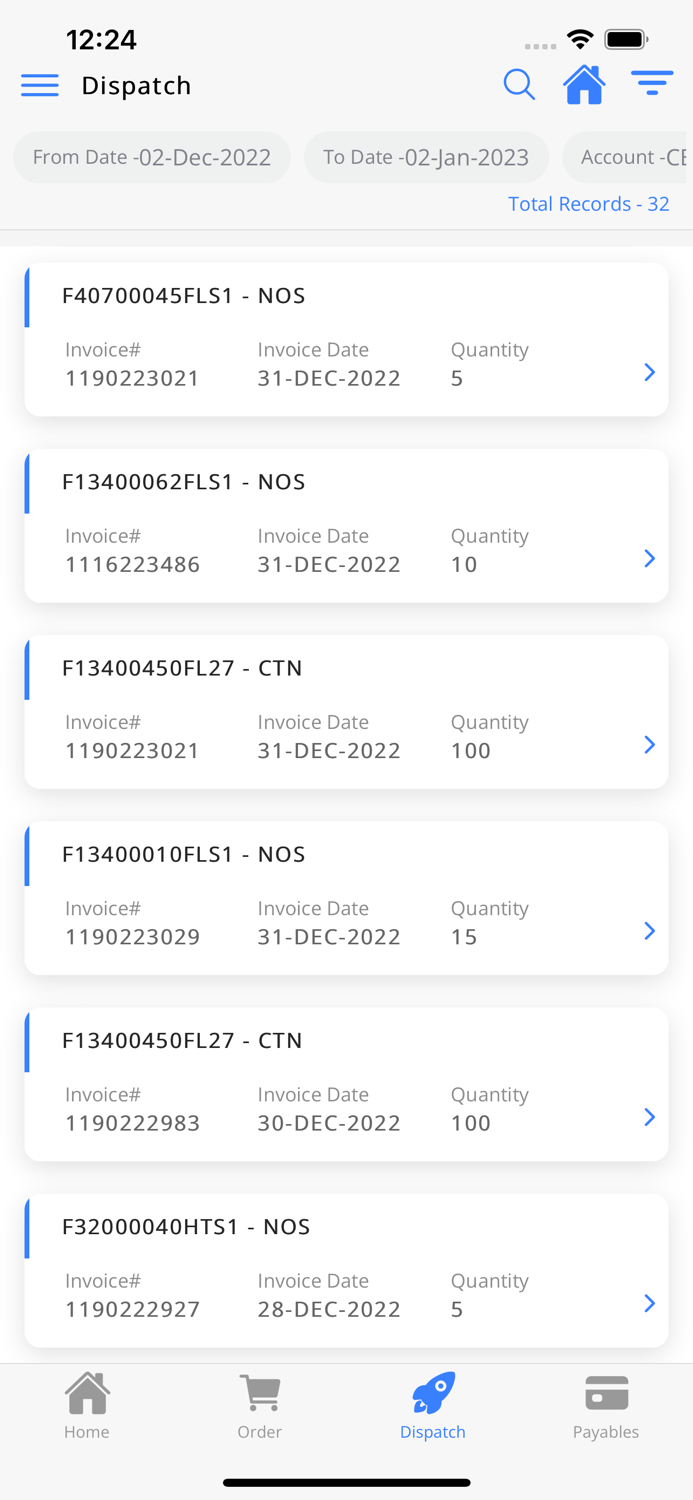Expand details for invoice 1190223021
Viewport: 693px width, 1500px height.
[x=649, y=372]
